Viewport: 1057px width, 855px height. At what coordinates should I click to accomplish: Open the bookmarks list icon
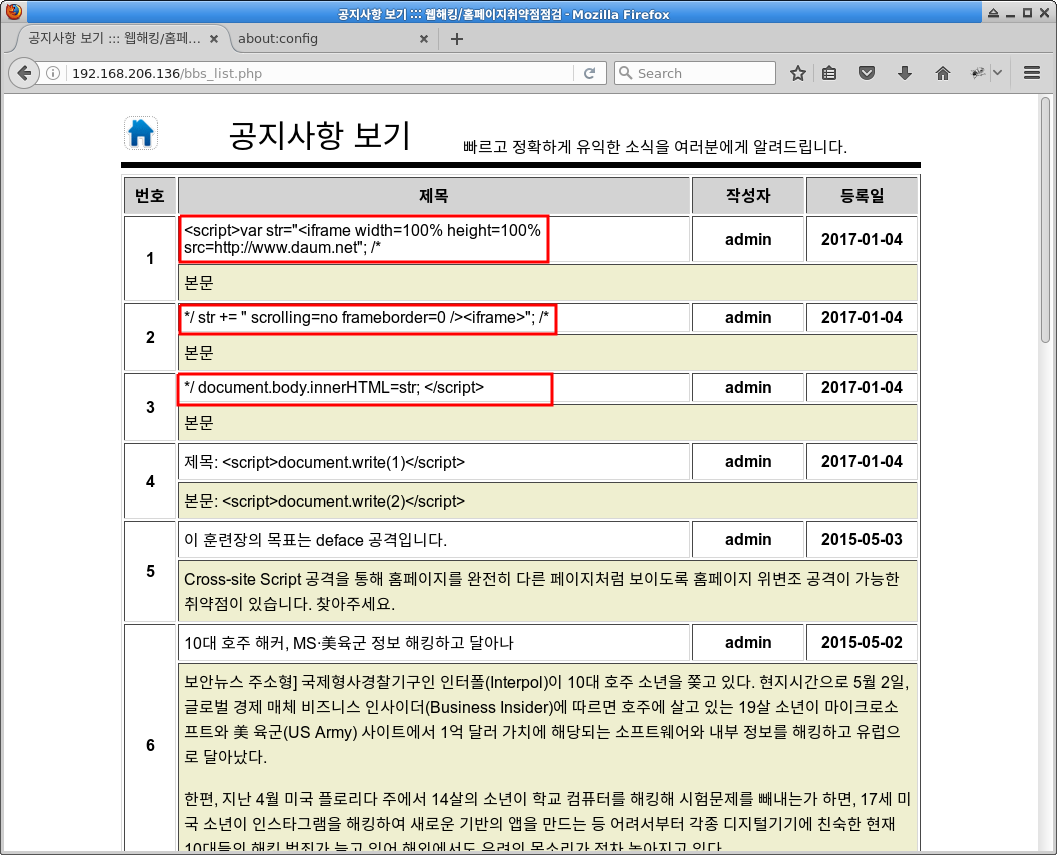(x=829, y=73)
